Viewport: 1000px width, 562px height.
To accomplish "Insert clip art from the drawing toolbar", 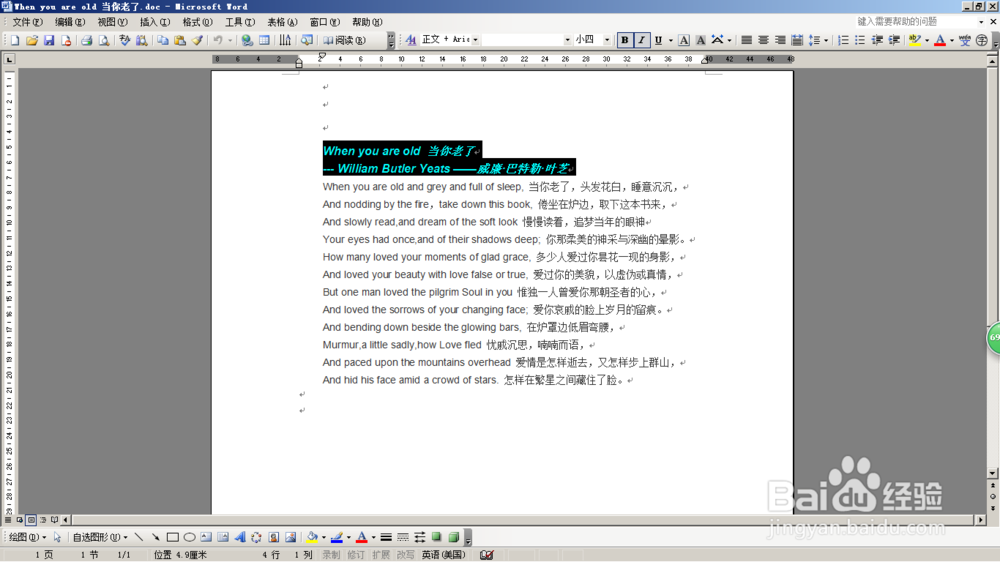I will click(x=274, y=537).
